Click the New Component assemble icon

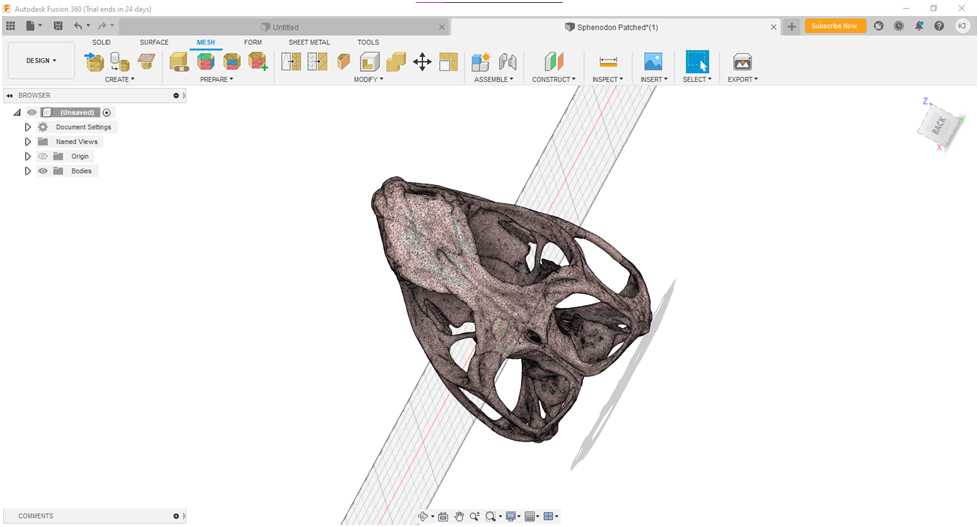click(481, 62)
